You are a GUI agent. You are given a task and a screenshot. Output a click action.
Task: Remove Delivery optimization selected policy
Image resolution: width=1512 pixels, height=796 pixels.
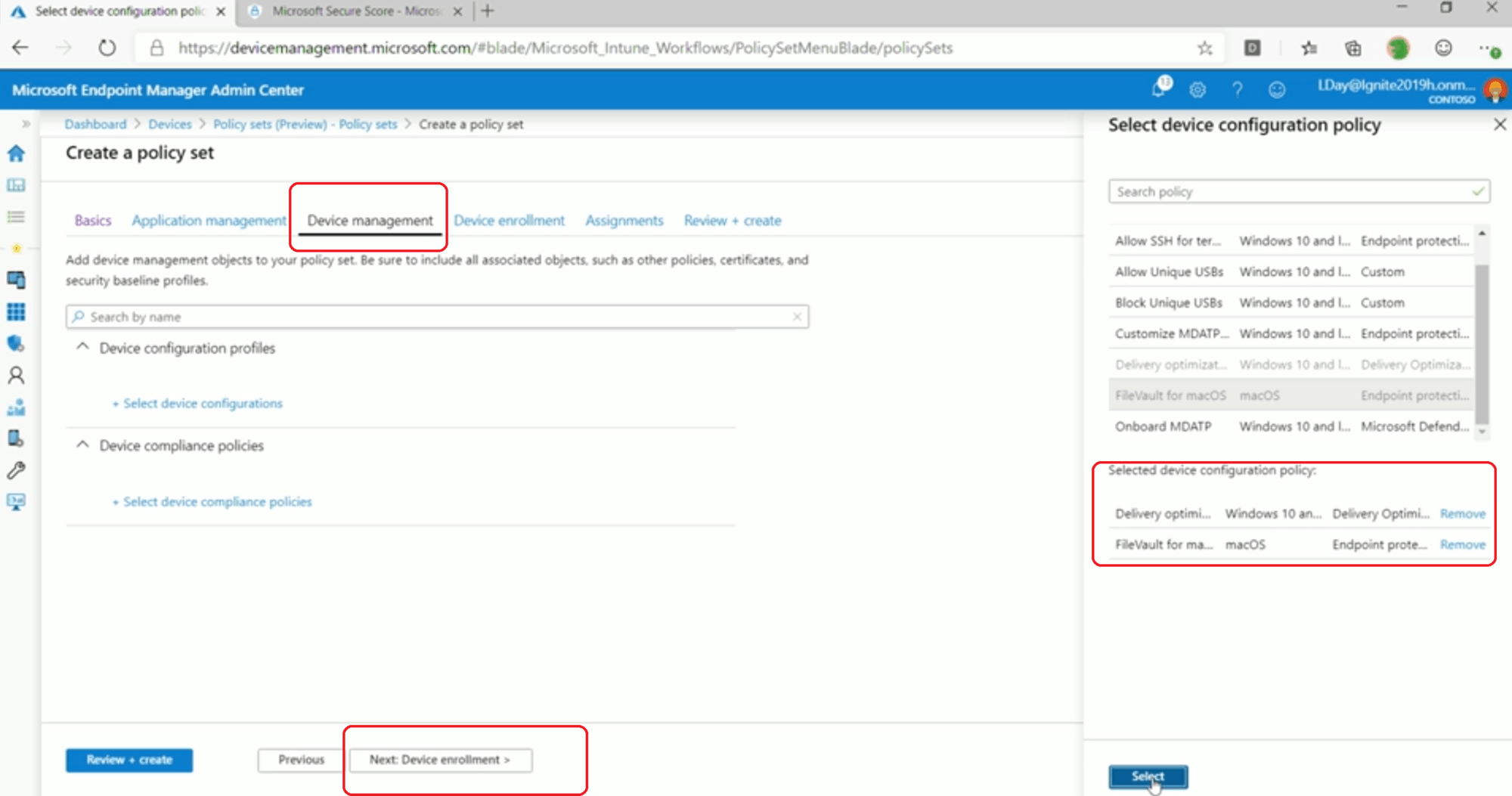pyautogui.click(x=1462, y=513)
